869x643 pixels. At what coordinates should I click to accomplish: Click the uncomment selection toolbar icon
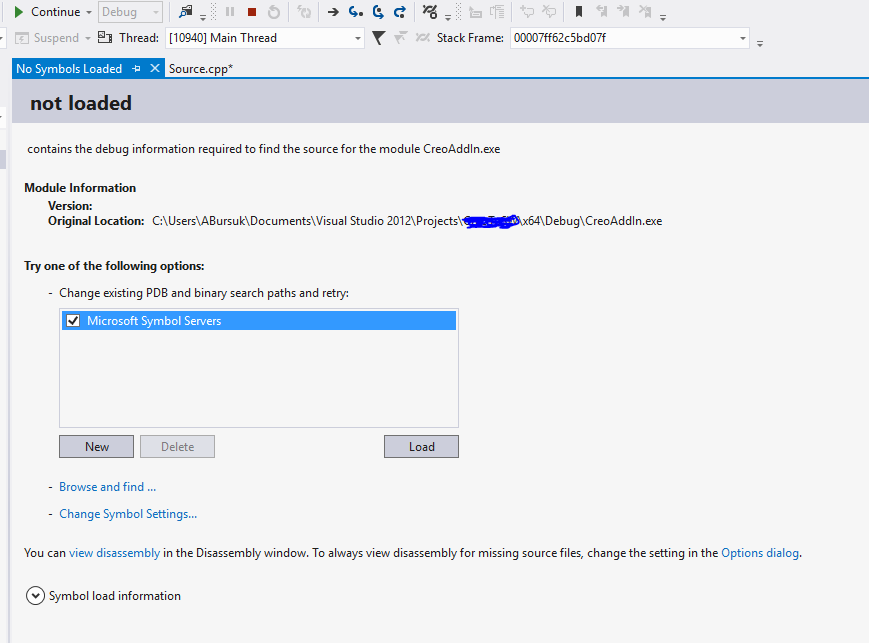549,12
